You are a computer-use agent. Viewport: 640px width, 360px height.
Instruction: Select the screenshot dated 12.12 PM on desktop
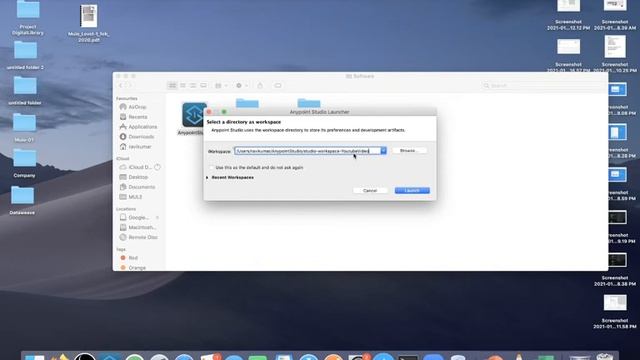[x=568, y=7]
